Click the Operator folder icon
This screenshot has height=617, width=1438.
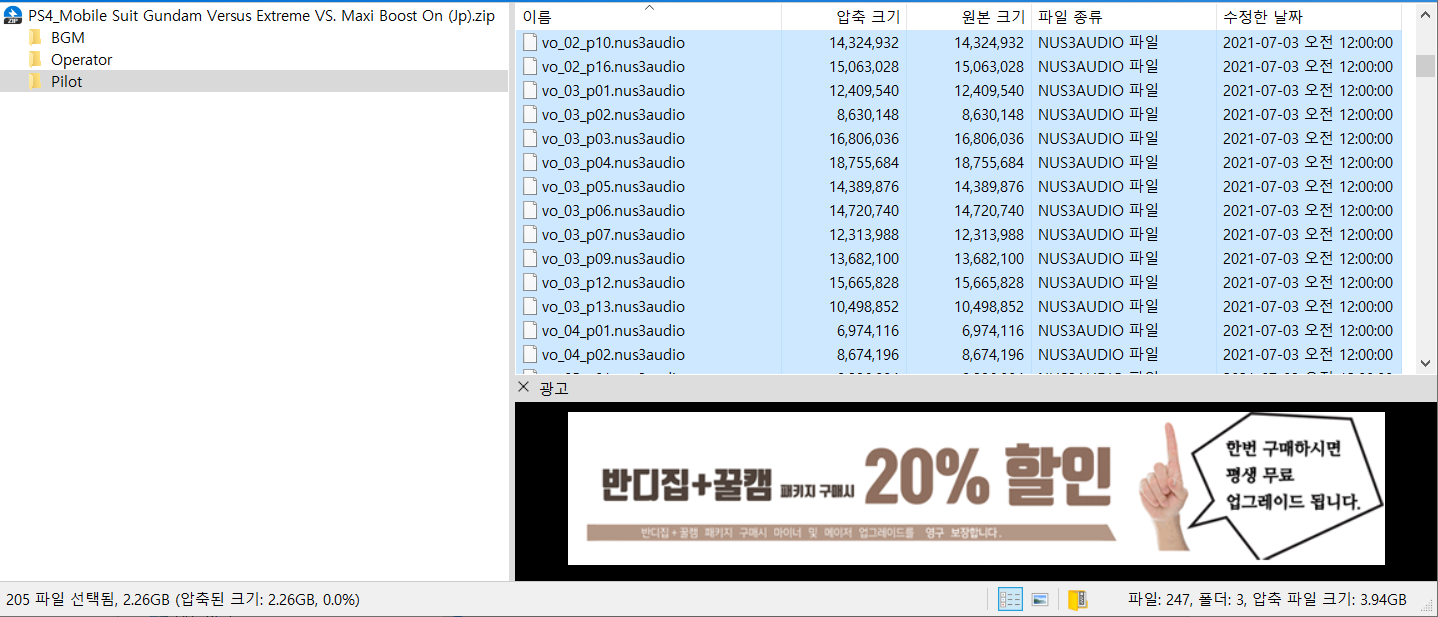tap(36, 60)
